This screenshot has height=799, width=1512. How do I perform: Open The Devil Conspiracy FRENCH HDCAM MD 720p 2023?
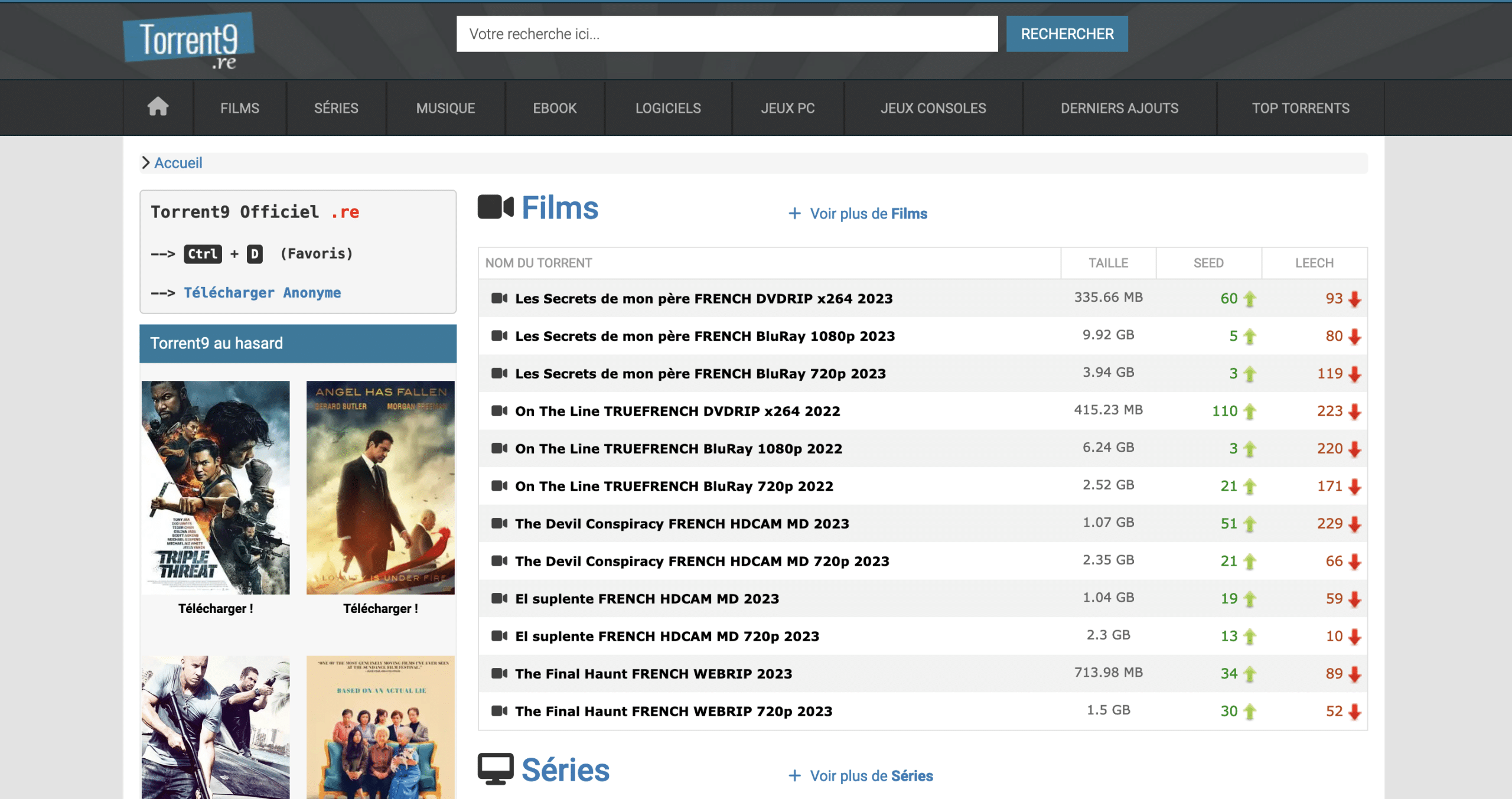point(702,560)
